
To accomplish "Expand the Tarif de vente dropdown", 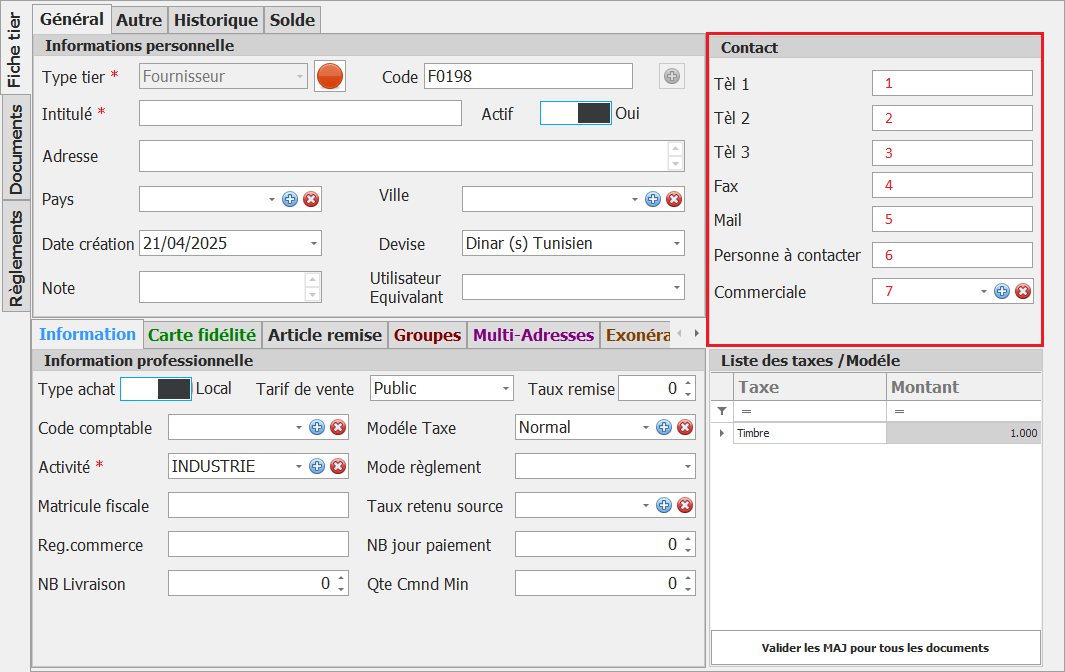I will click(505, 388).
